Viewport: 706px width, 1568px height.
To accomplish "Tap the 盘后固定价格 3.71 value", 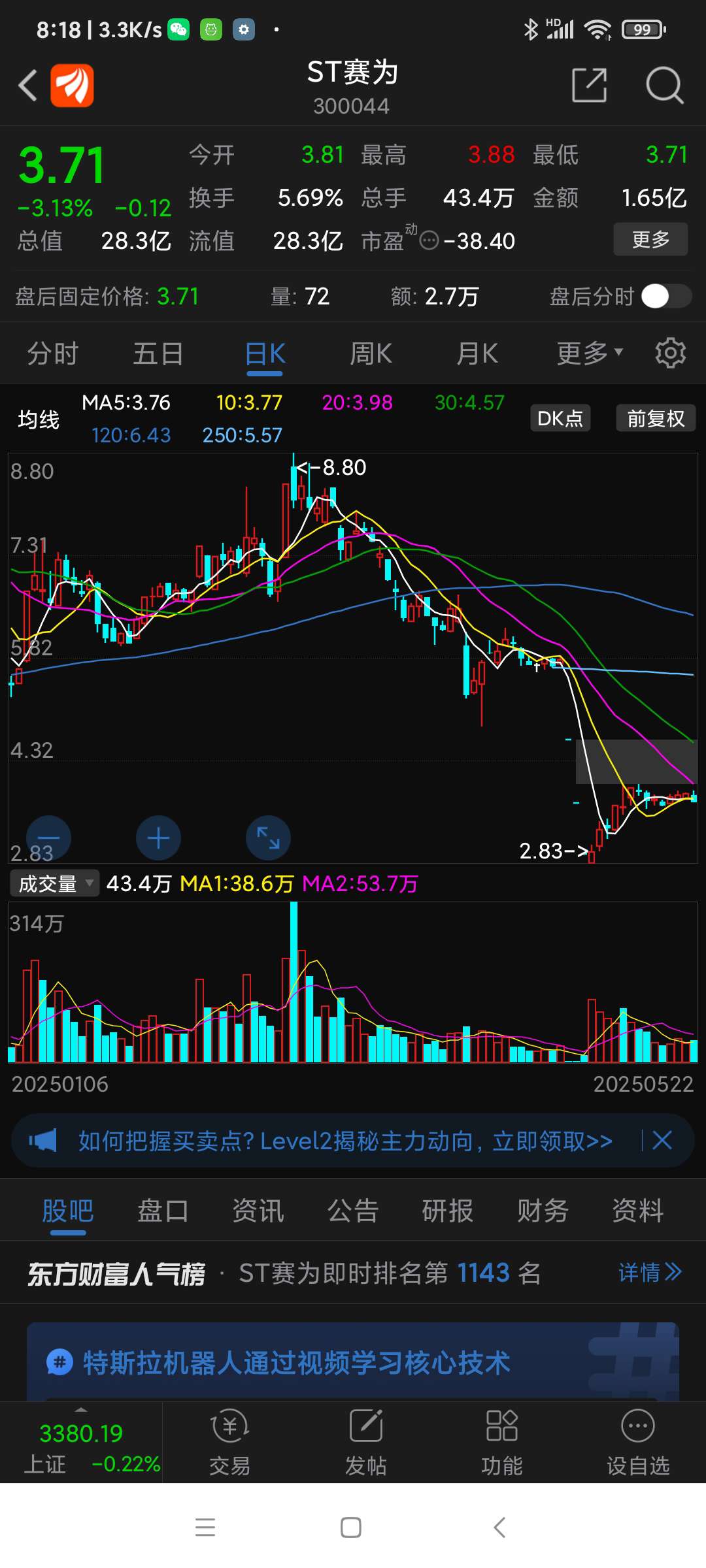I will tap(178, 296).
